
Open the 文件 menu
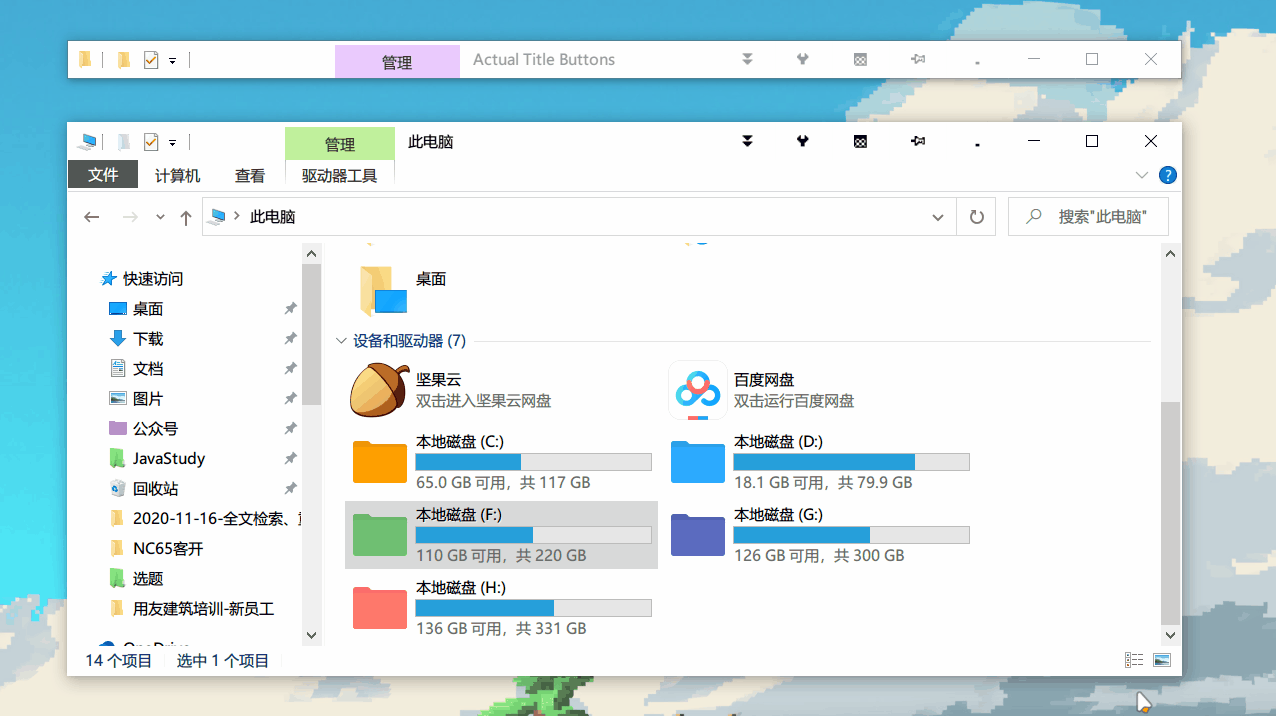coord(102,174)
